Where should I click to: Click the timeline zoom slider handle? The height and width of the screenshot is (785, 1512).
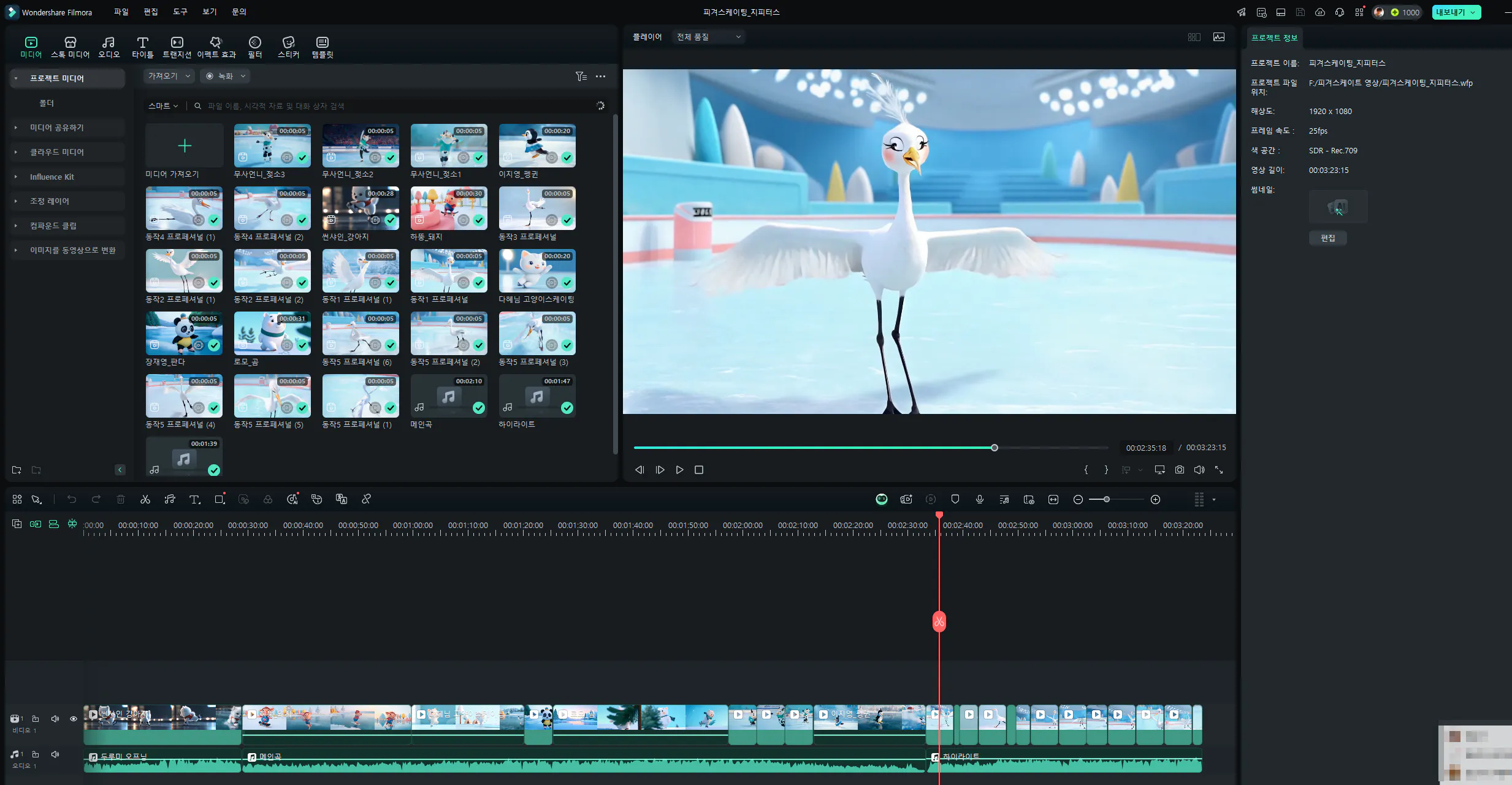[1107, 500]
